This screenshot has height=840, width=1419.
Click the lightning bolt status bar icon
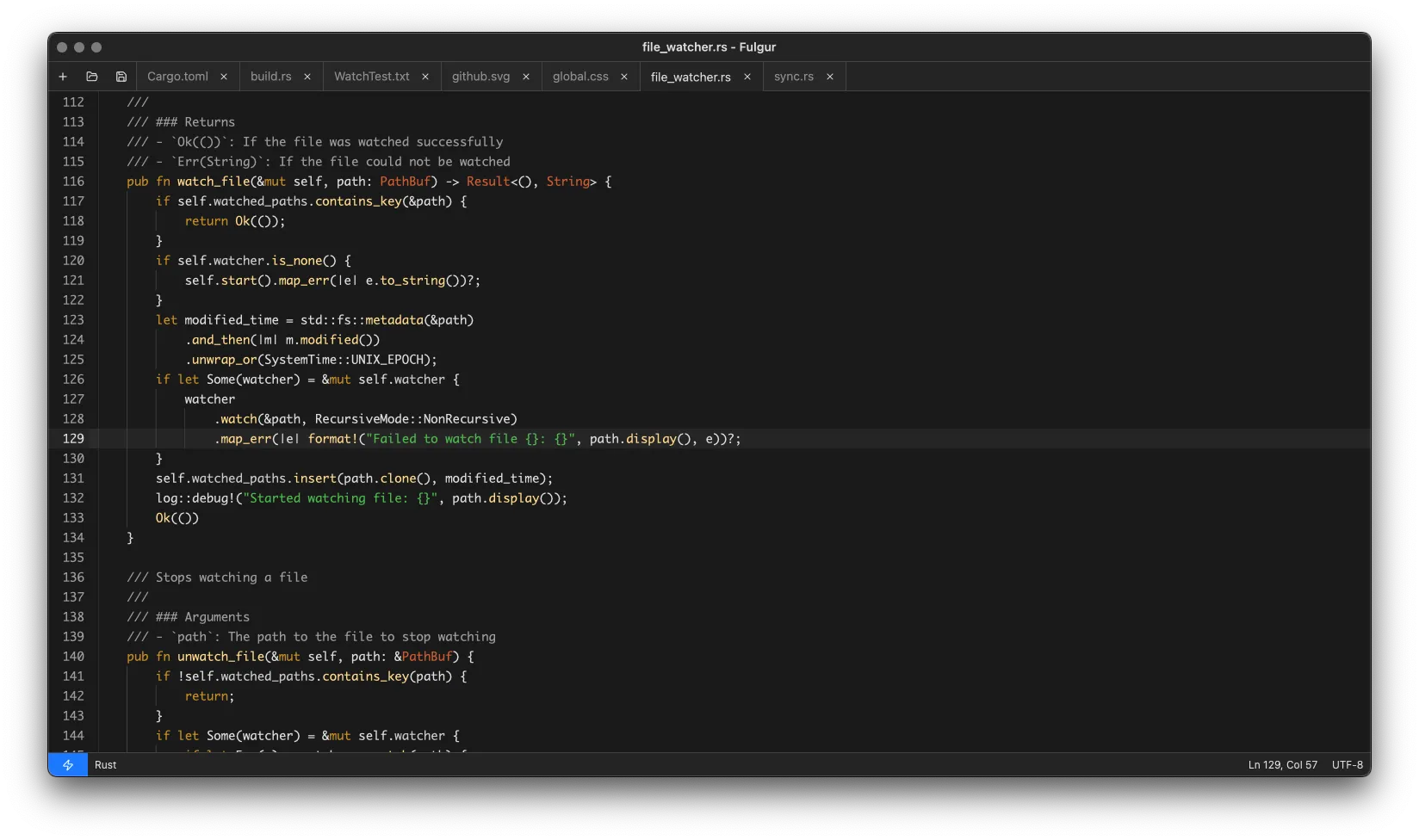[68, 764]
